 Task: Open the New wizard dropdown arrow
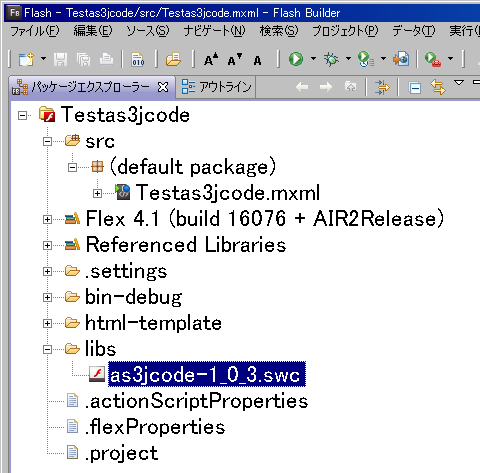tap(44, 59)
